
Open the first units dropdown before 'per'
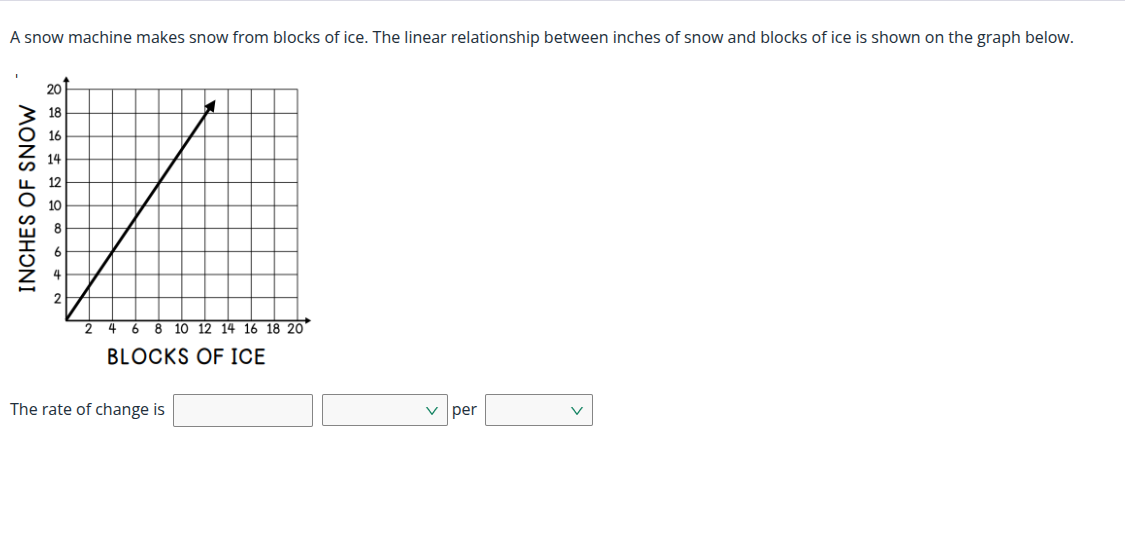385,410
